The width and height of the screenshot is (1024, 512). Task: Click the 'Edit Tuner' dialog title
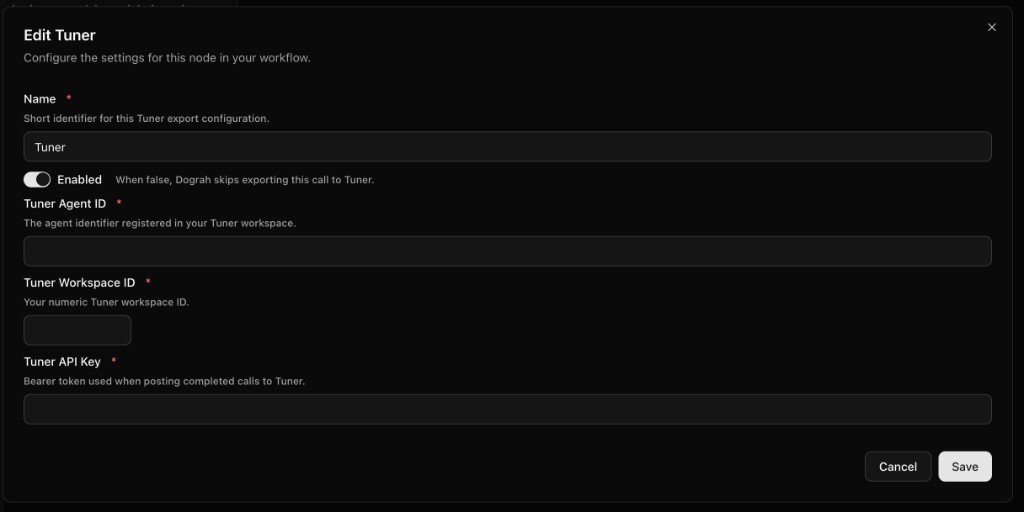click(59, 35)
